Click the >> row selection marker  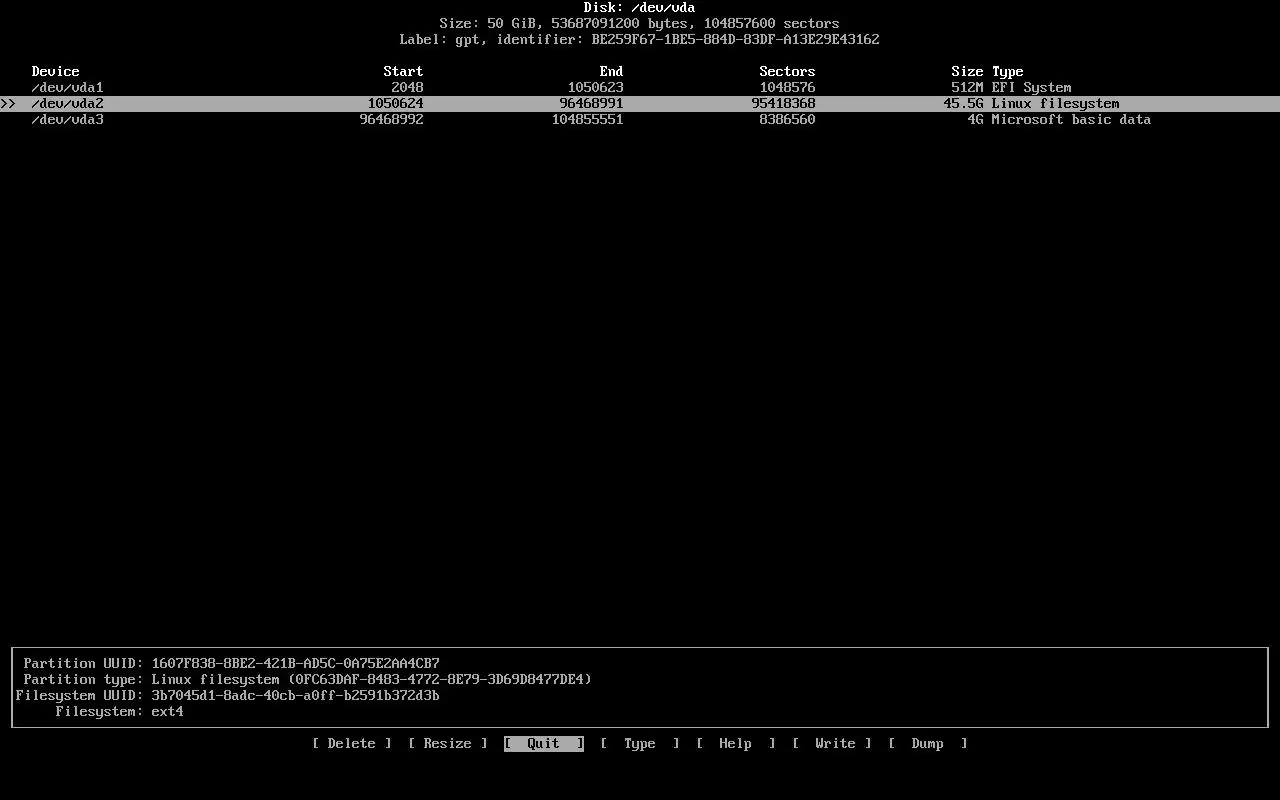(8, 103)
